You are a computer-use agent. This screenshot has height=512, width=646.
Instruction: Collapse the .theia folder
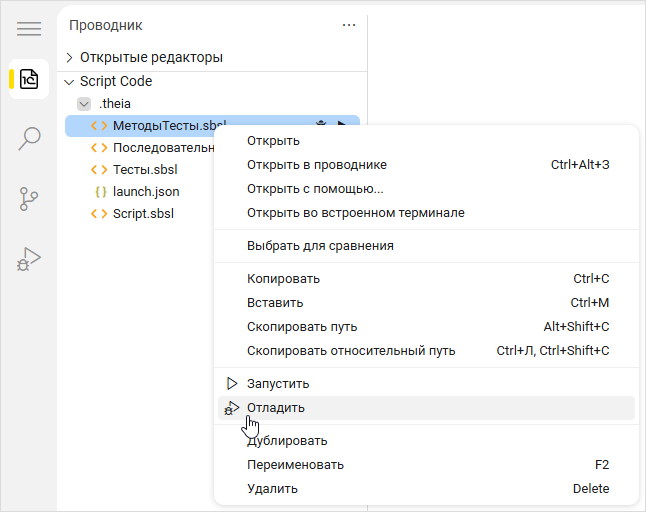coord(84,103)
